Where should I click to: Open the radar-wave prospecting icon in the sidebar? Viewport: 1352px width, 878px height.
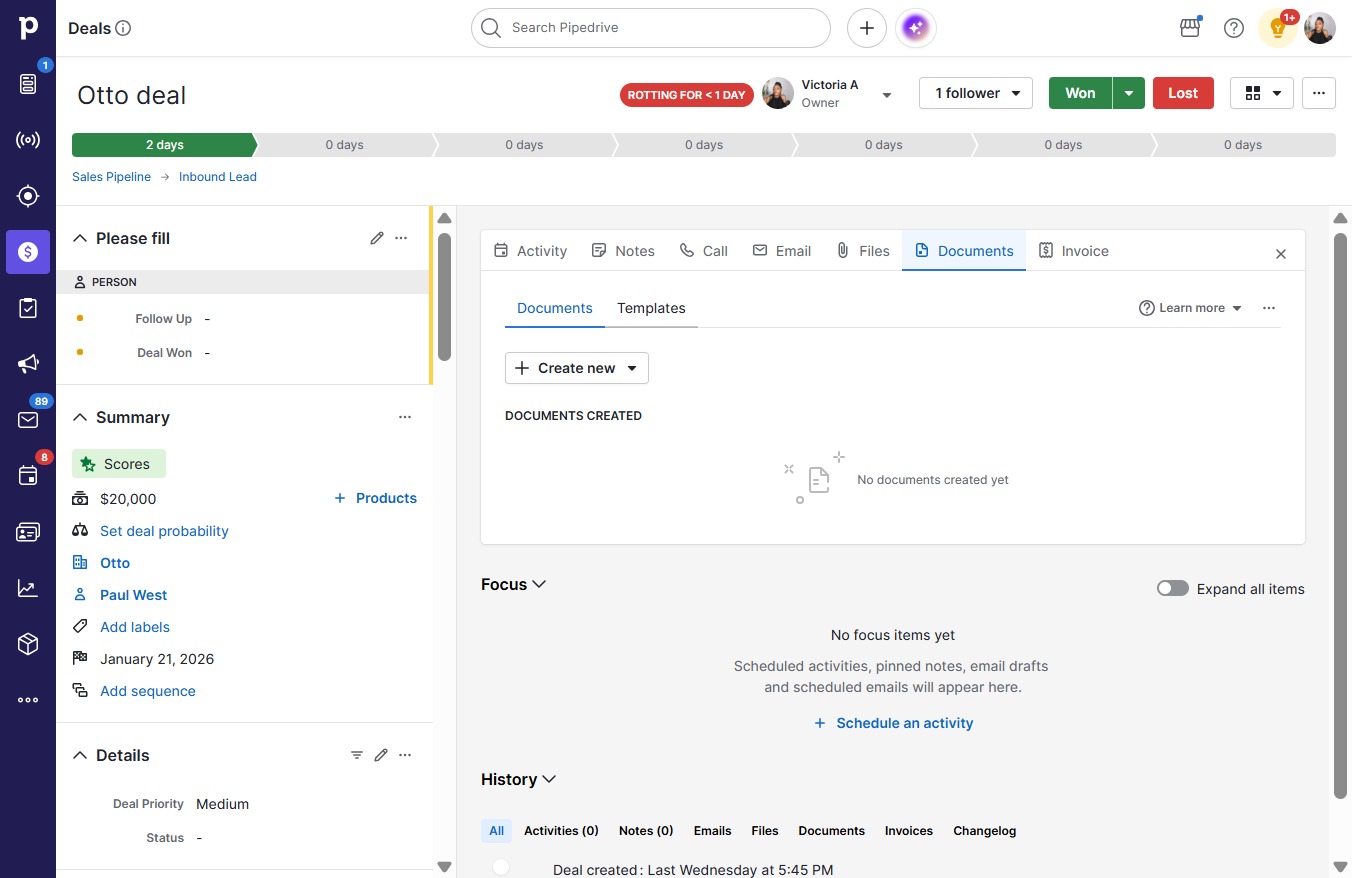pos(28,140)
